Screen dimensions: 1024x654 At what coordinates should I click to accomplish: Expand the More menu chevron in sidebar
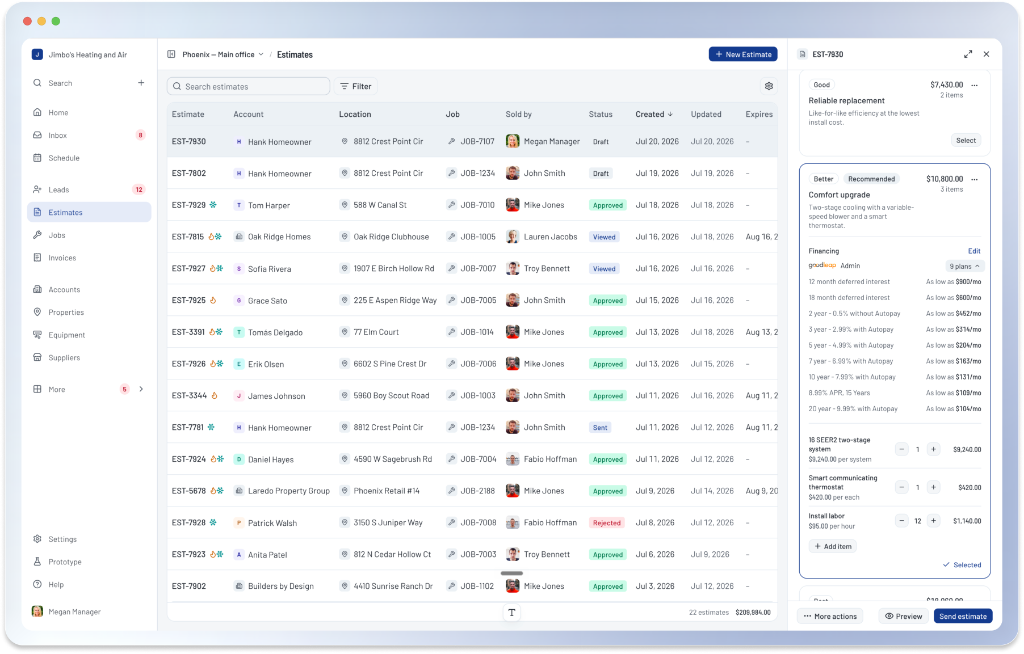141,389
